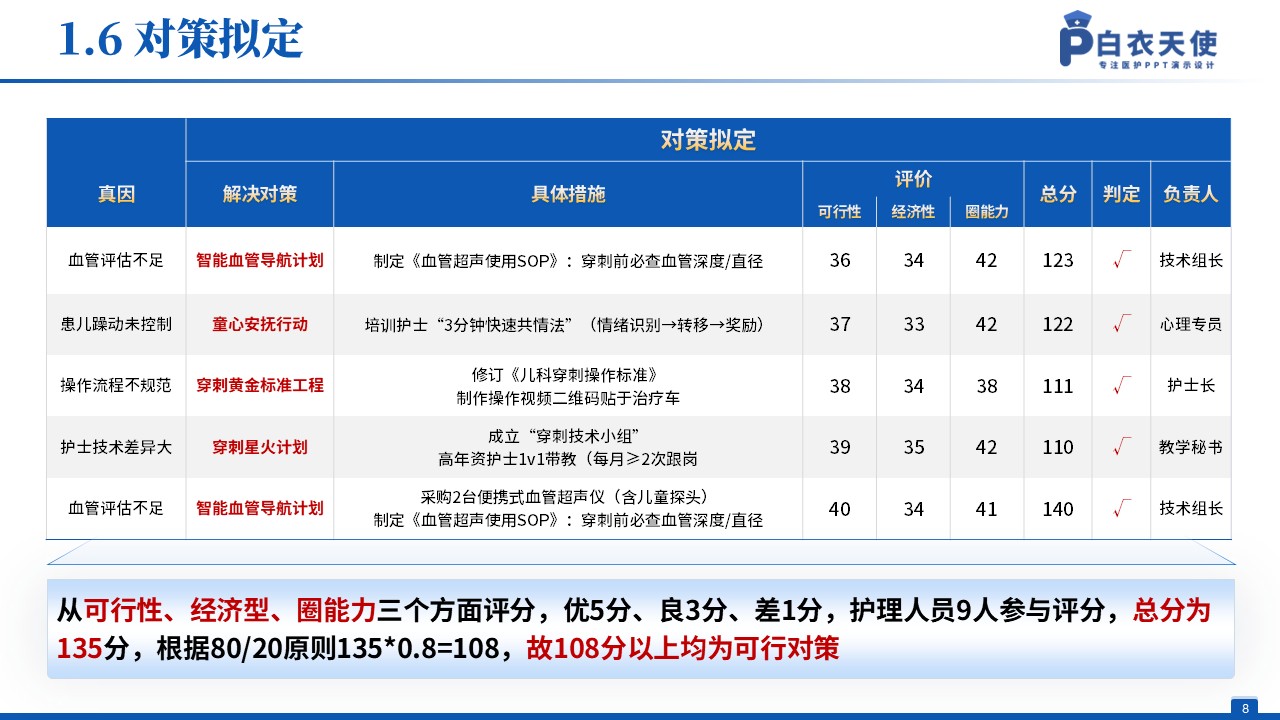The width and height of the screenshot is (1280, 720).
Task: Select the red 童心安抚行动 strategy
Action: [260, 324]
